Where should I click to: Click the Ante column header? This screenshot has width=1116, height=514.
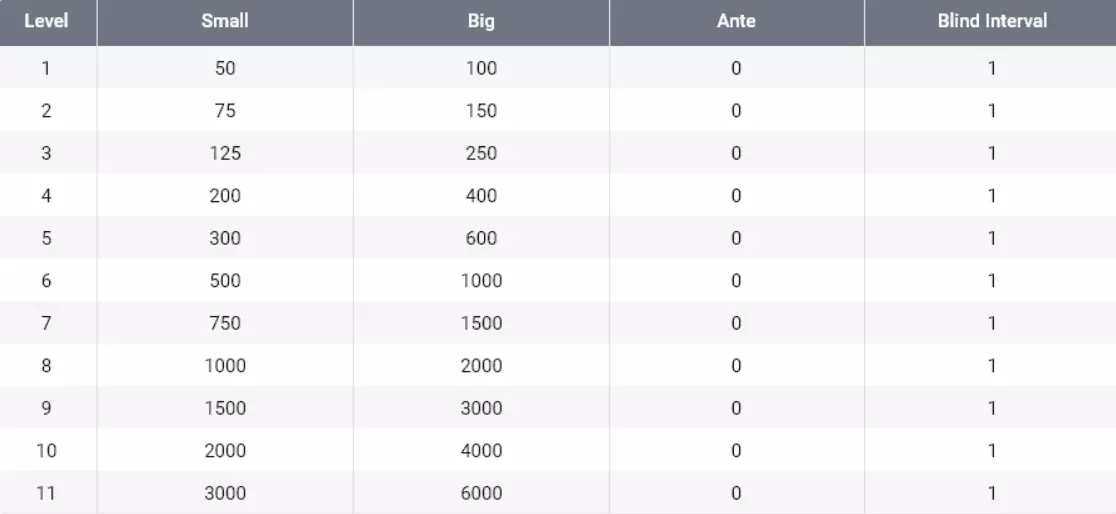[x=736, y=21]
